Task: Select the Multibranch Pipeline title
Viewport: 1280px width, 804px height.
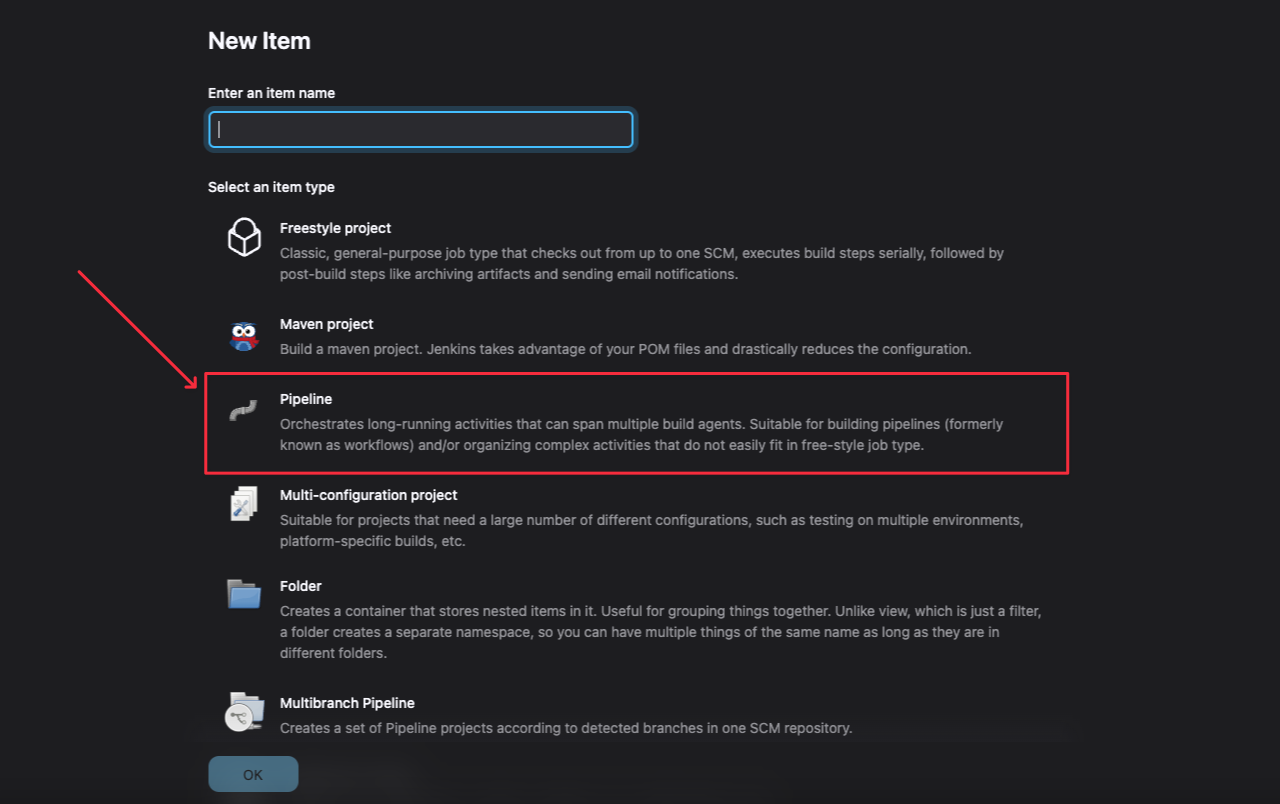Action: coord(347,703)
